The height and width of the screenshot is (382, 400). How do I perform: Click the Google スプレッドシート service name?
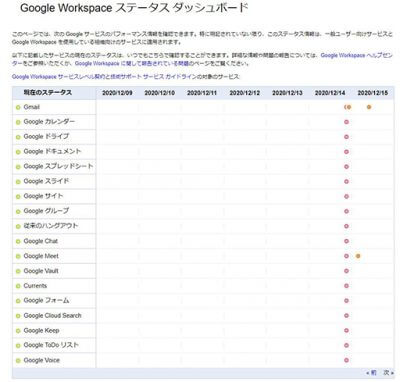(x=58, y=166)
